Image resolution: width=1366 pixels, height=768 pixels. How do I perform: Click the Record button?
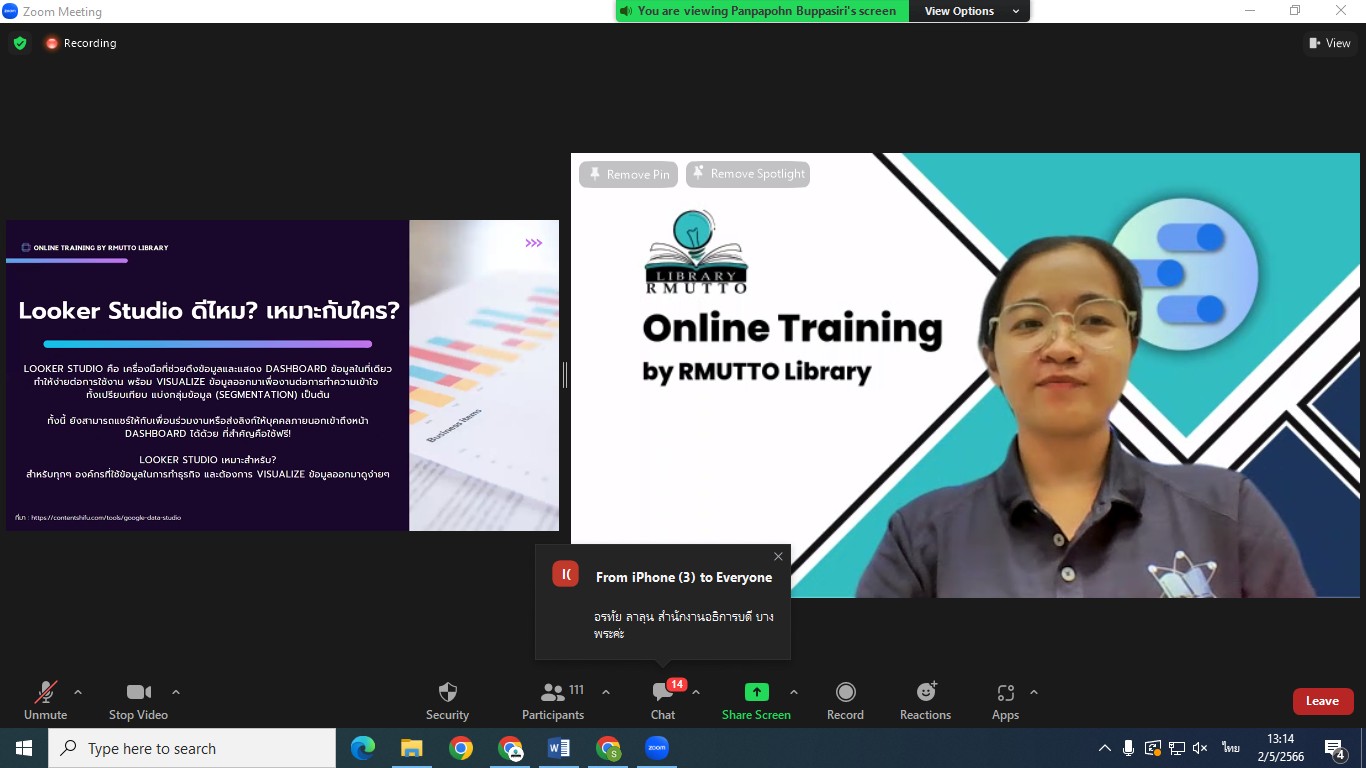(845, 700)
